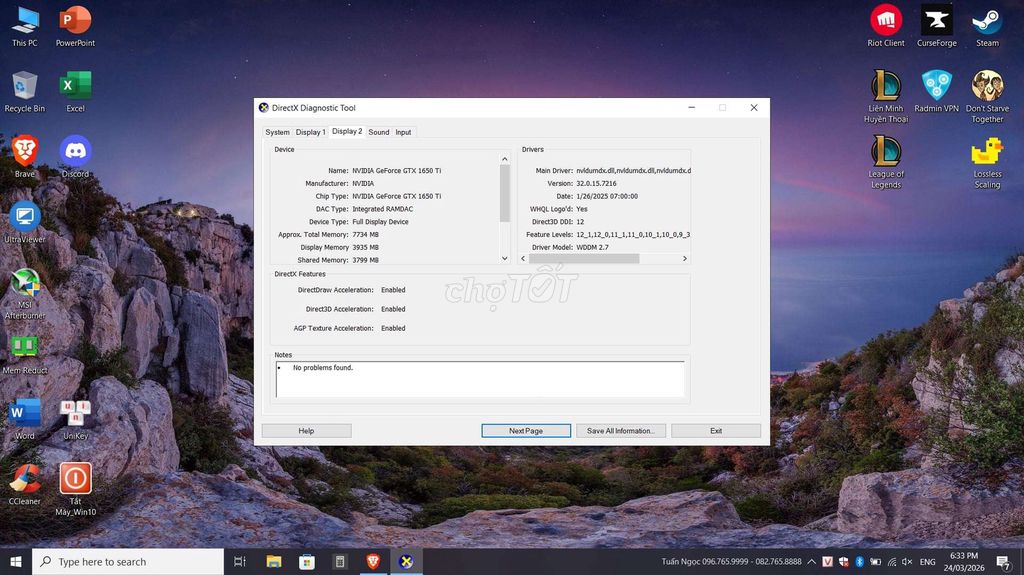The width and height of the screenshot is (1024, 575).
Task: Click the Tuấn Ngọc toolbar text
Action: coord(731,561)
